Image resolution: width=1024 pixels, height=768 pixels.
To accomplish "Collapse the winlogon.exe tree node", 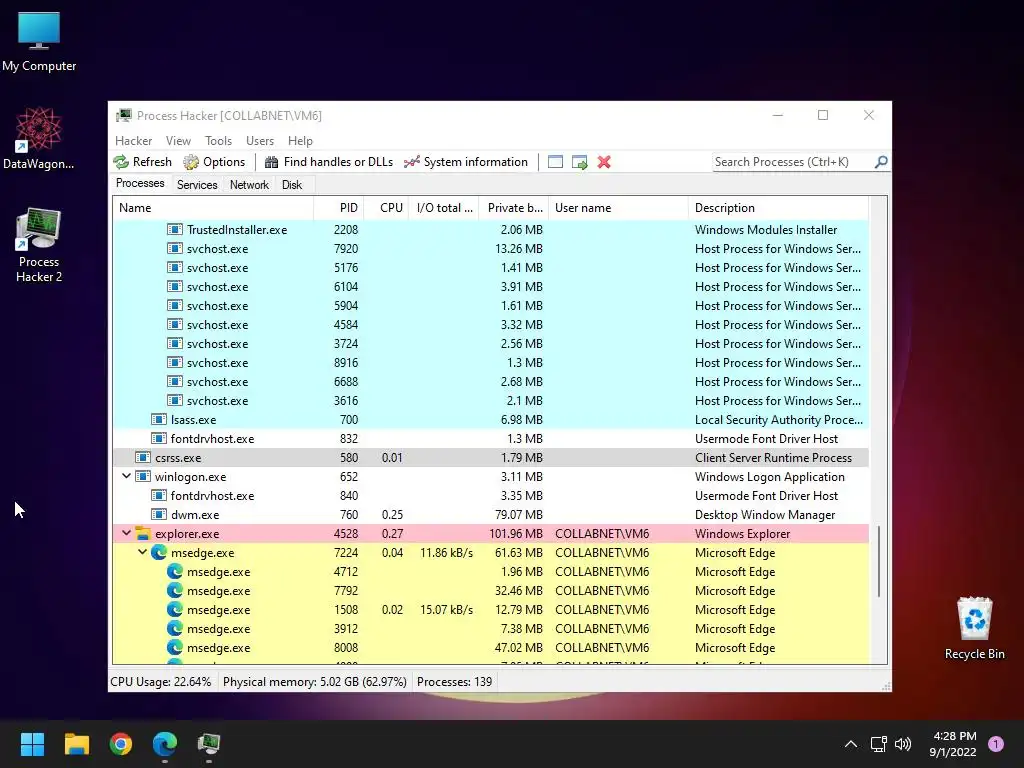I will 127,476.
